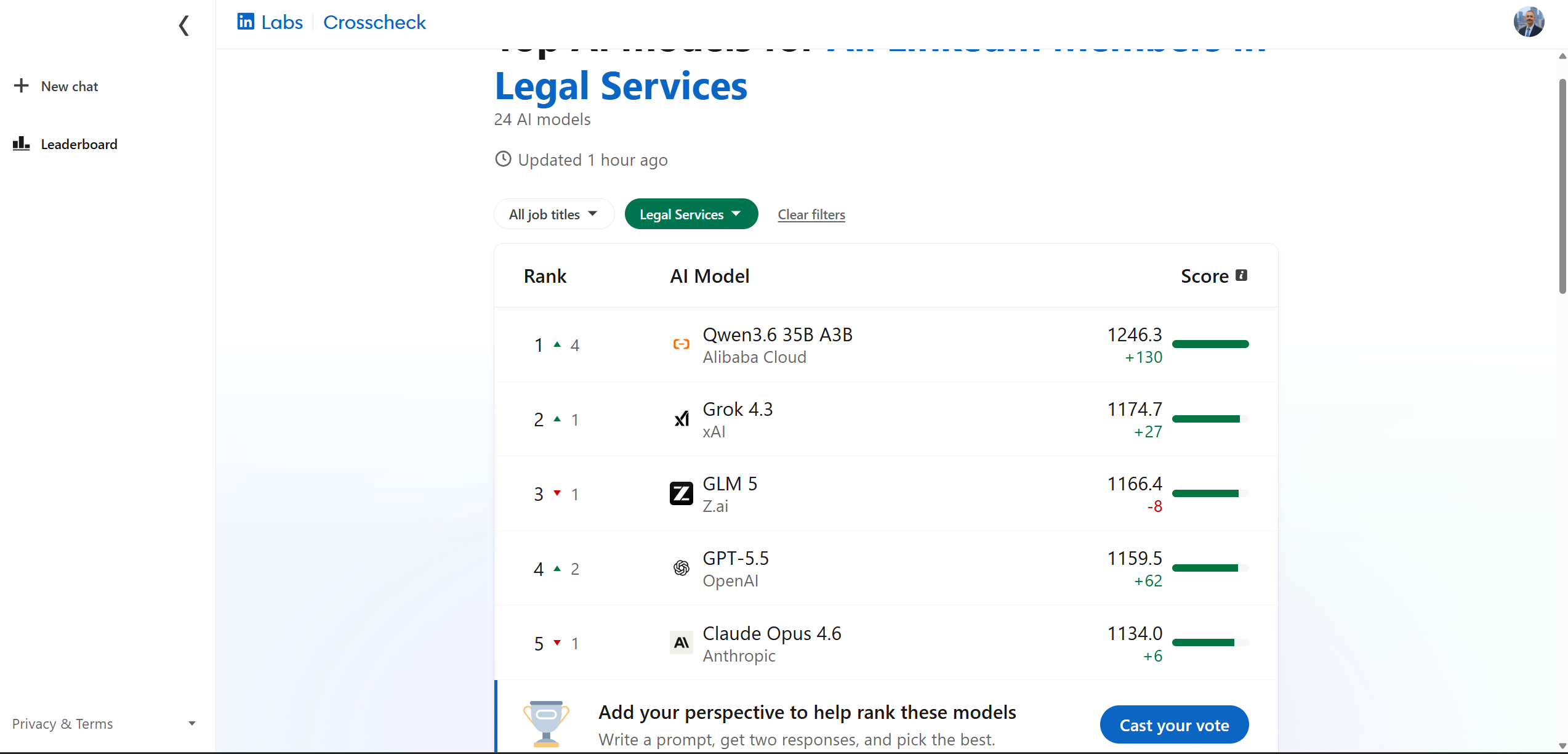Click the score 1134.0
This screenshot has width=1568, height=754.
click(x=1135, y=633)
